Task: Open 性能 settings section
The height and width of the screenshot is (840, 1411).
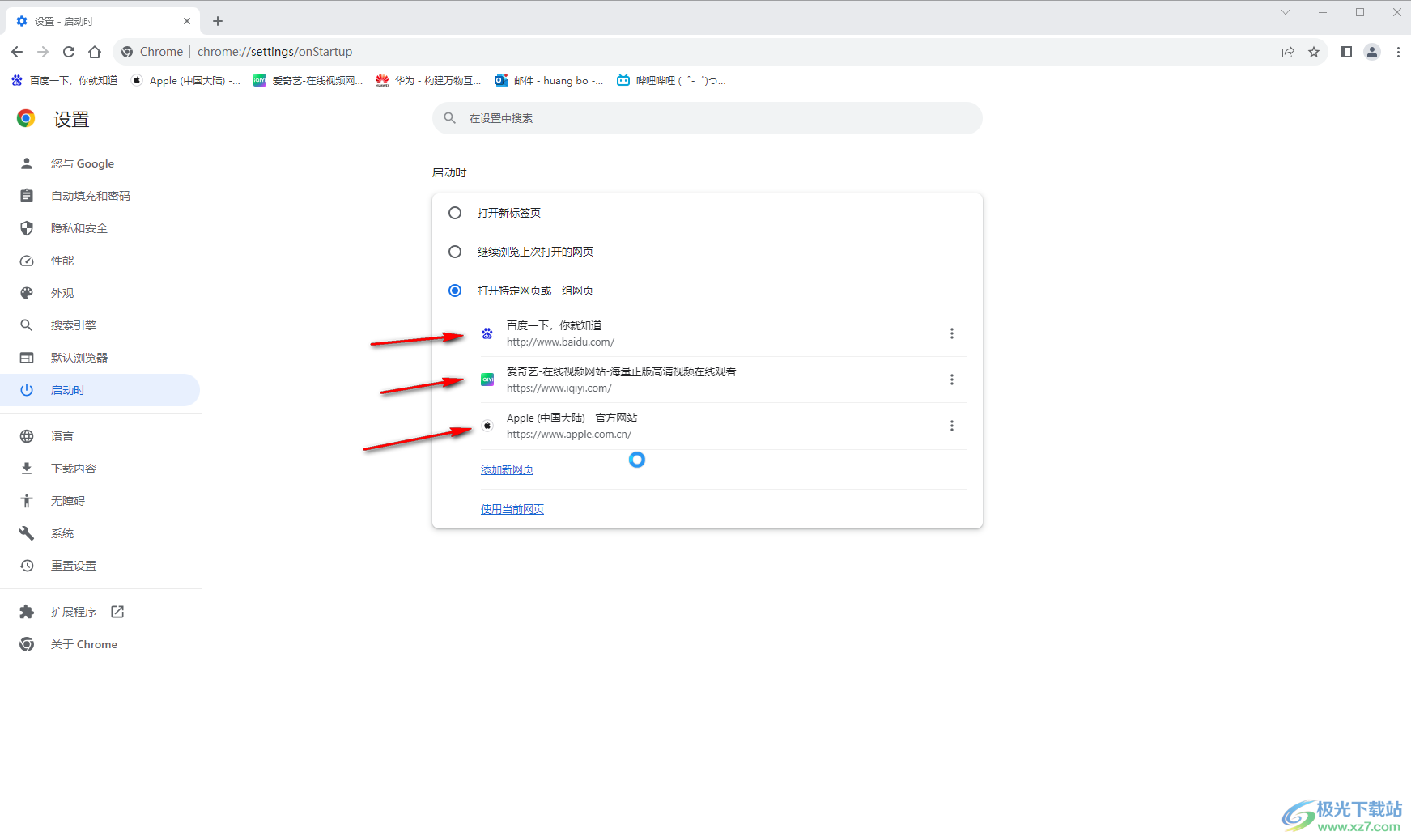Action: pos(62,261)
